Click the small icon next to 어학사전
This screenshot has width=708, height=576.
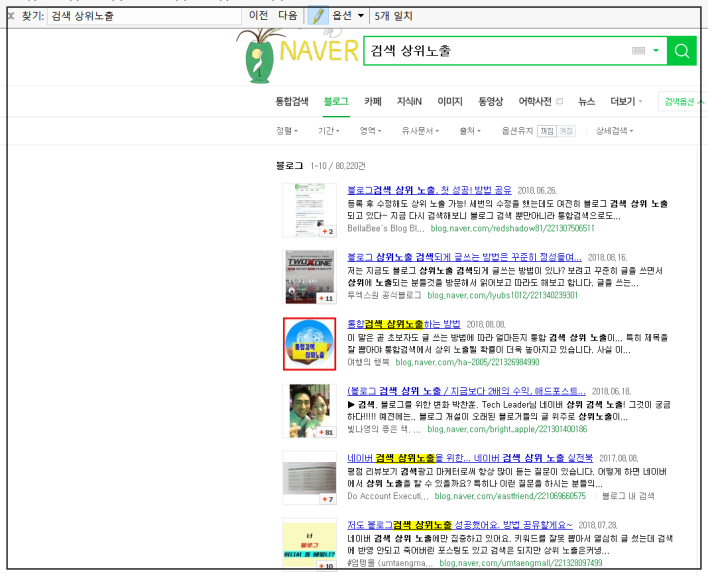click(559, 101)
